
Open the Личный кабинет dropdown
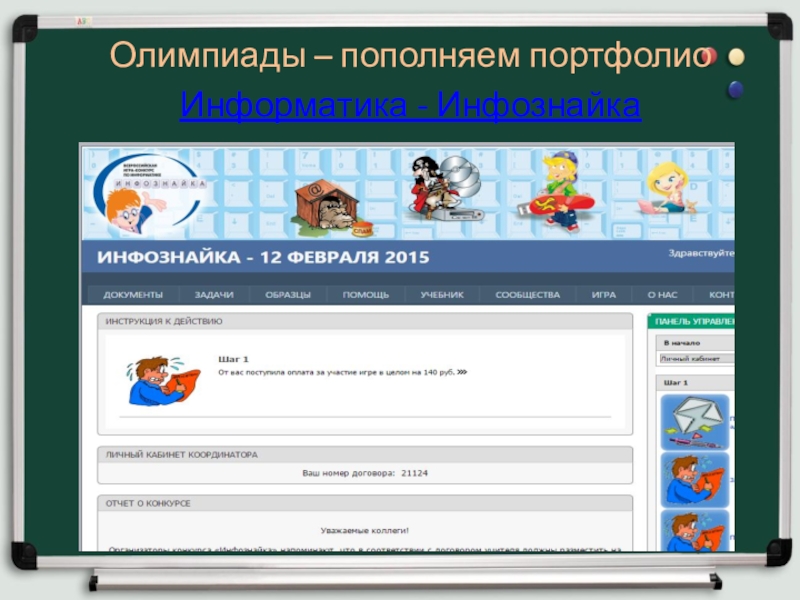point(696,359)
